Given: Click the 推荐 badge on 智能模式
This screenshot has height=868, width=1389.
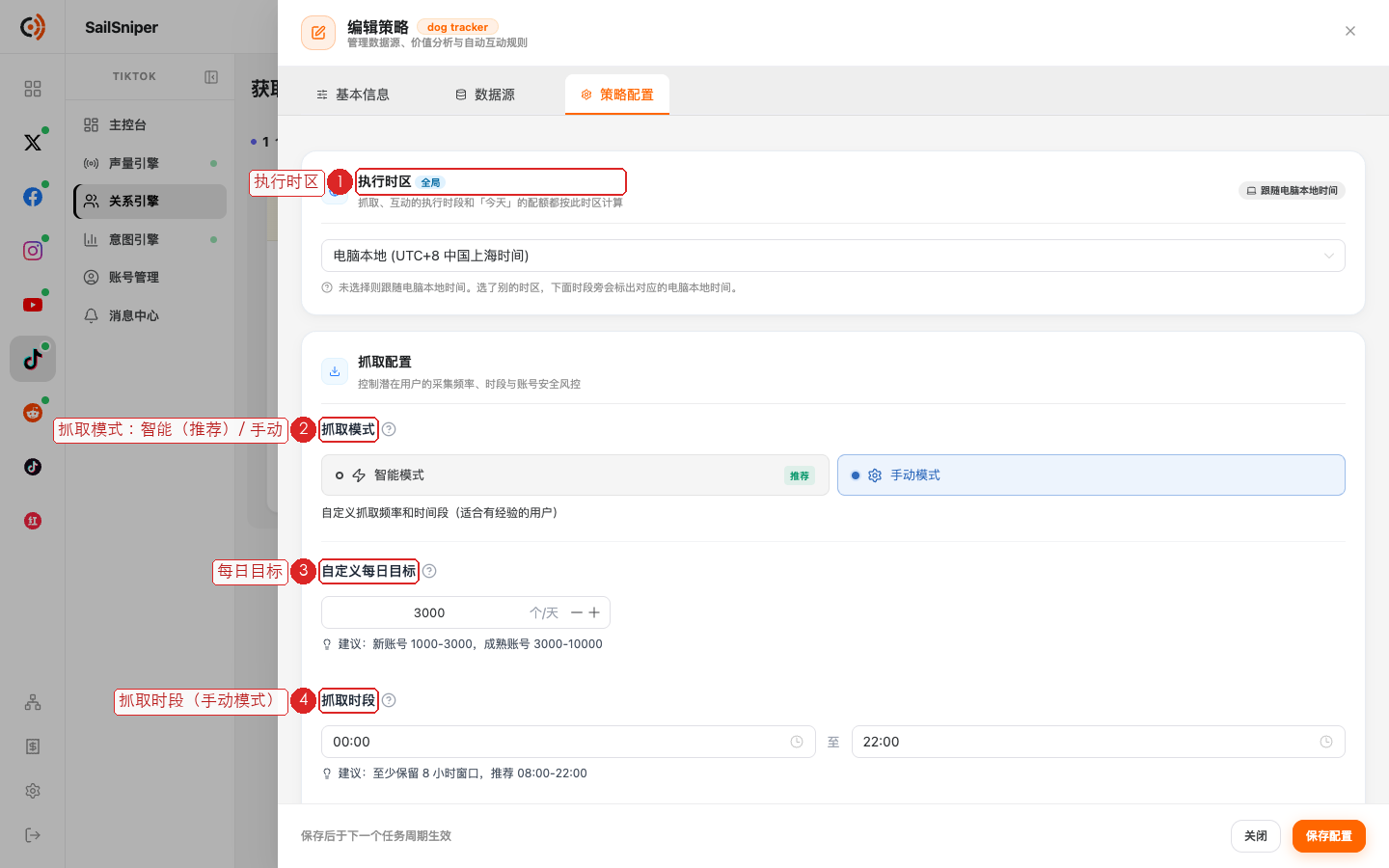Looking at the screenshot, I should tap(800, 475).
